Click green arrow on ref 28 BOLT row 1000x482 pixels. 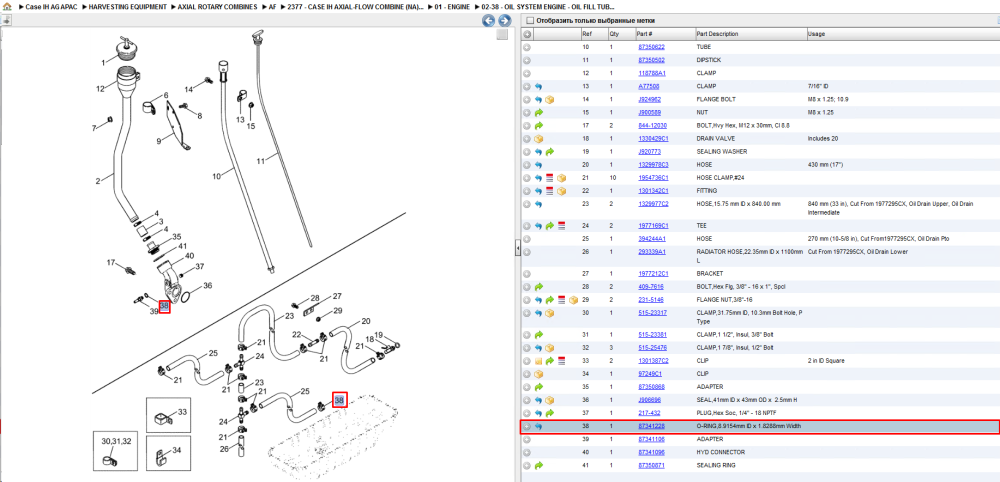point(538,287)
